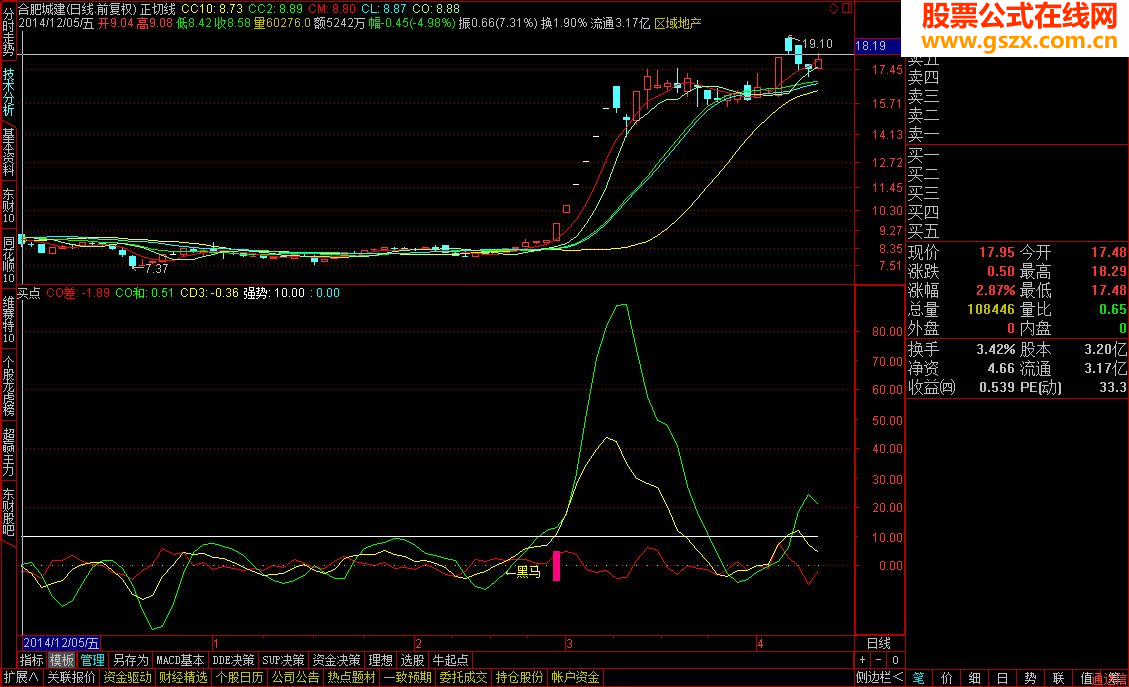Open the 委托成交 tab
The image size is (1129, 687).
pos(463,678)
